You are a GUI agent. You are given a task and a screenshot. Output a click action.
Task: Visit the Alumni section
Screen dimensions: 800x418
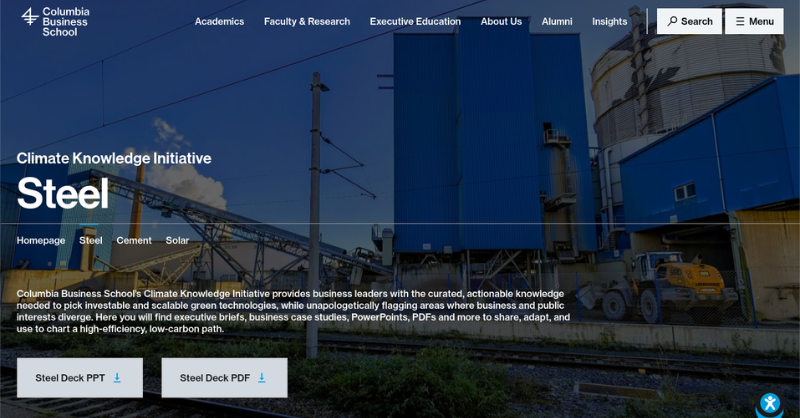pos(557,21)
